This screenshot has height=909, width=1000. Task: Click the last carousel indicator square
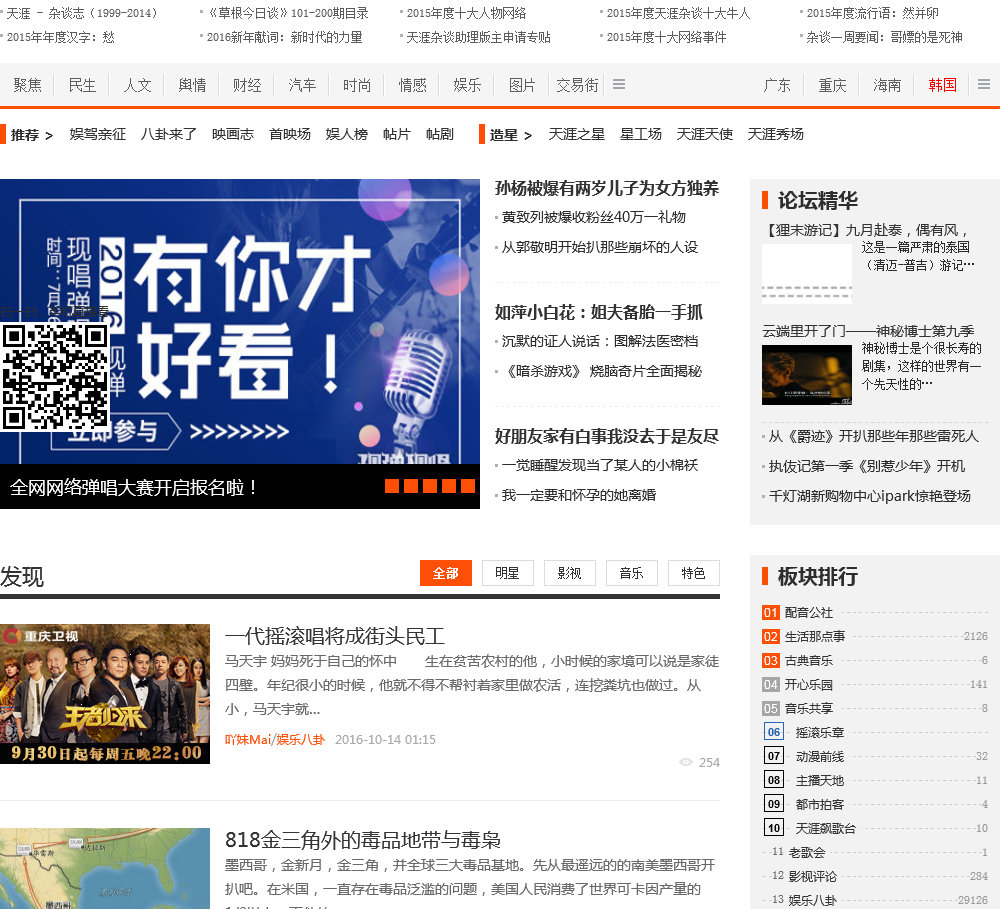[468, 486]
